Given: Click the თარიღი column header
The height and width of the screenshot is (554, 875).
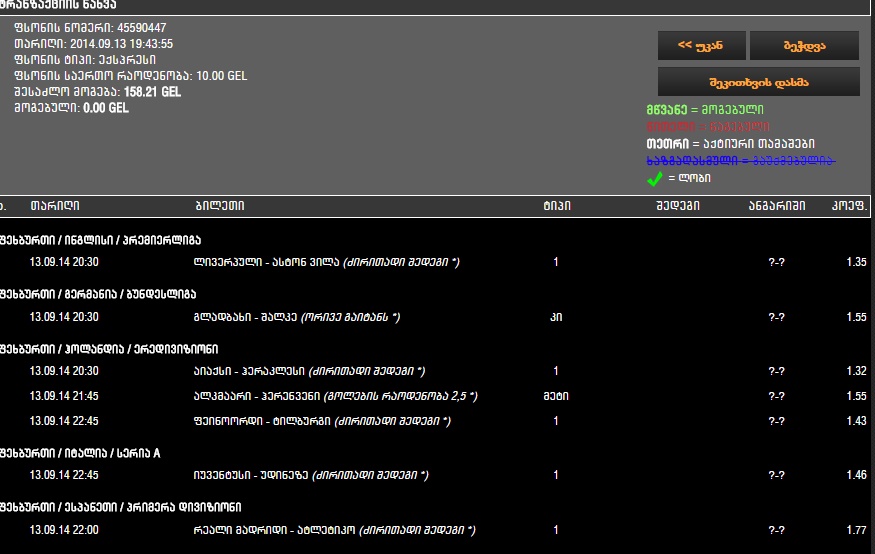Looking at the screenshot, I should tap(55, 206).
